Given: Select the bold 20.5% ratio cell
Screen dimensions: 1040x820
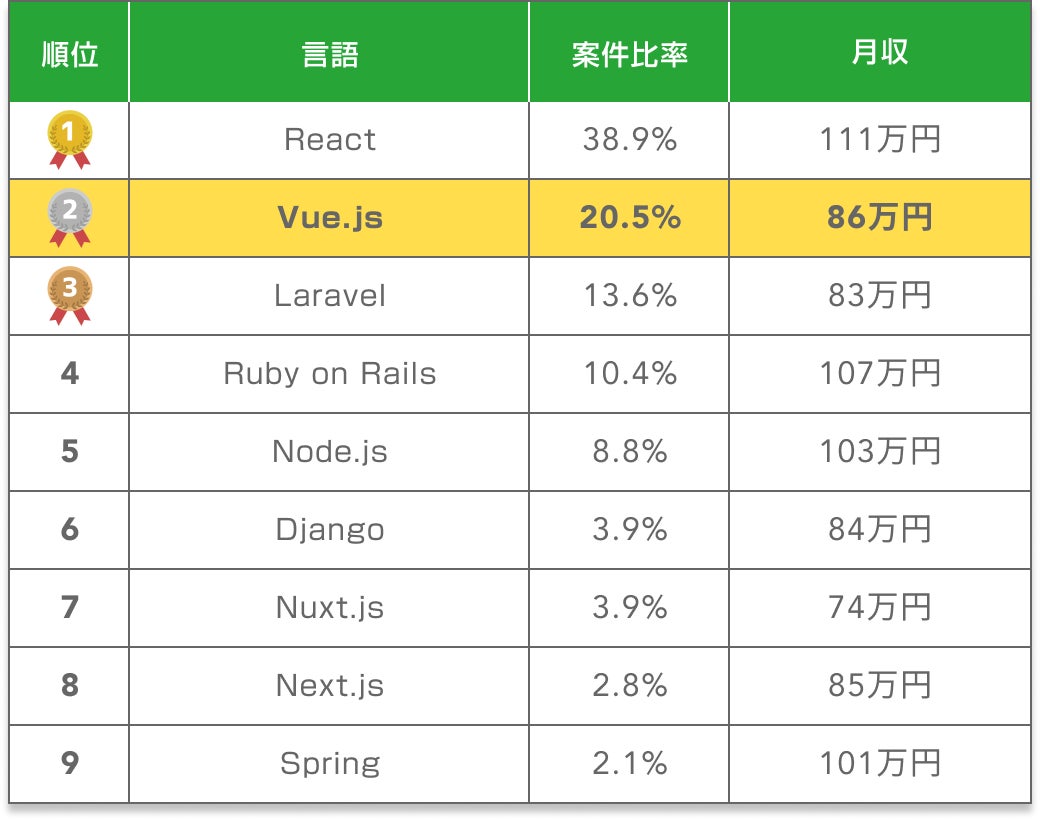Looking at the screenshot, I should (x=629, y=218).
